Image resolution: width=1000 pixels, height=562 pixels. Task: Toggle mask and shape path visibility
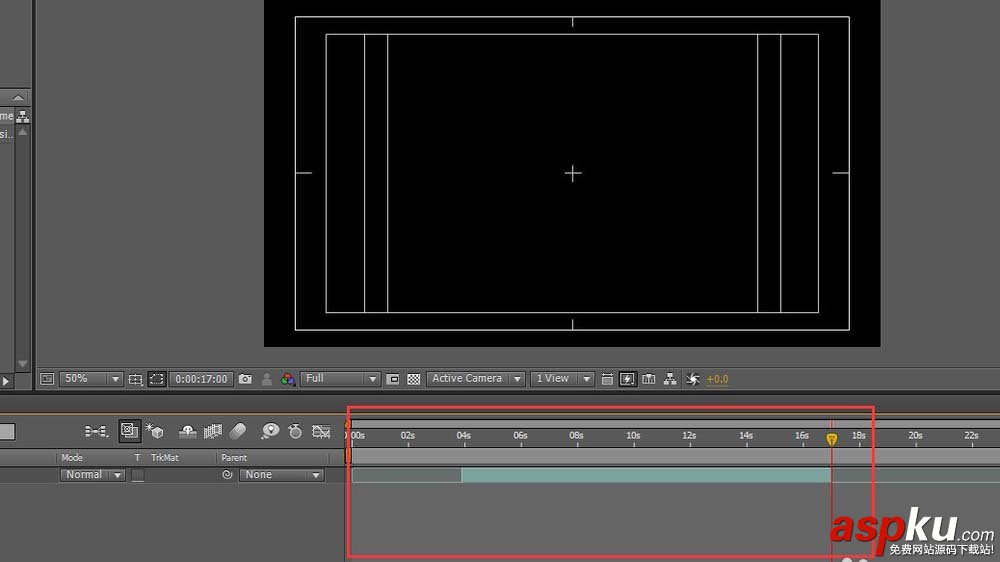(156, 379)
